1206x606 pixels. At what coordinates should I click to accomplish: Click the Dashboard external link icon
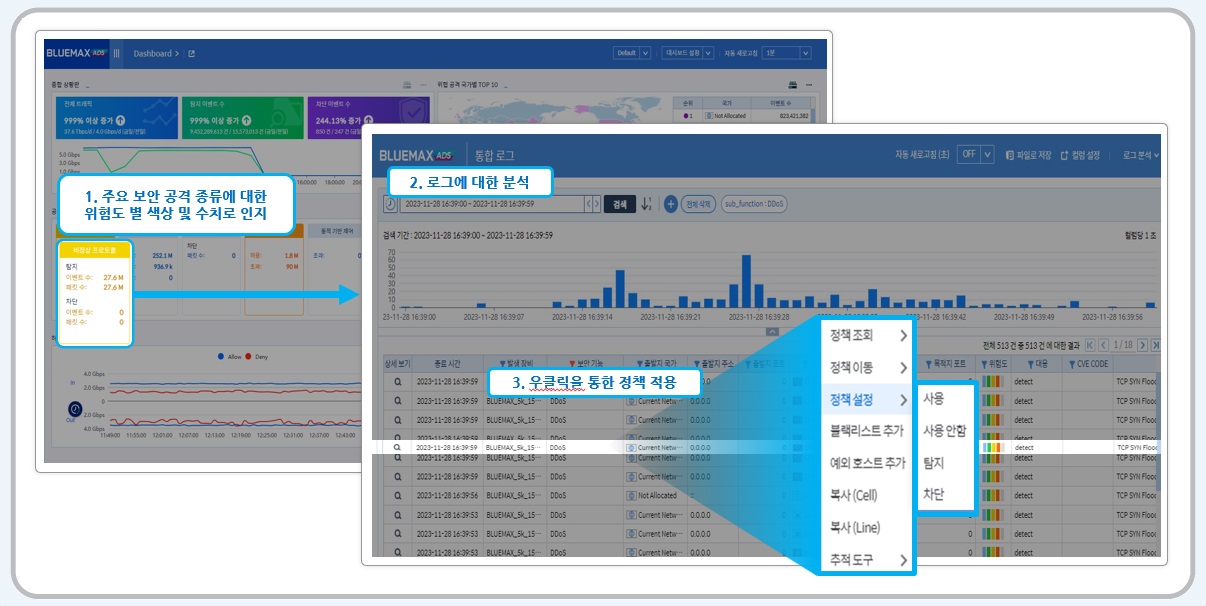coord(192,53)
